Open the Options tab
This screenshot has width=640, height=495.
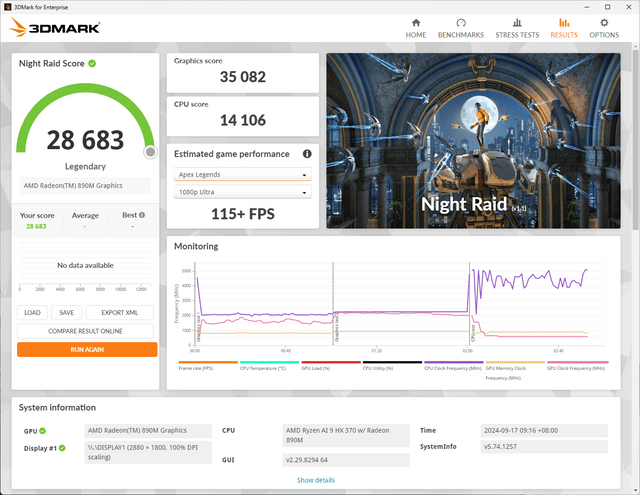[604, 29]
